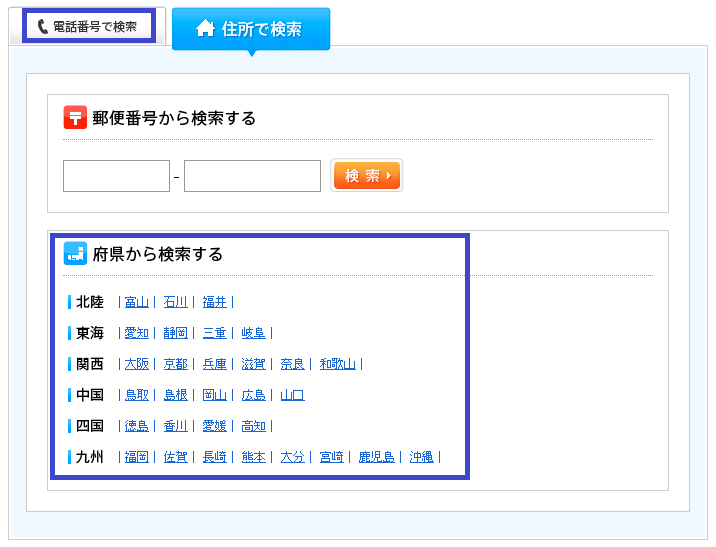This screenshot has width=716, height=547.
Task: Click the phone icon in the tab
Action: point(42,27)
